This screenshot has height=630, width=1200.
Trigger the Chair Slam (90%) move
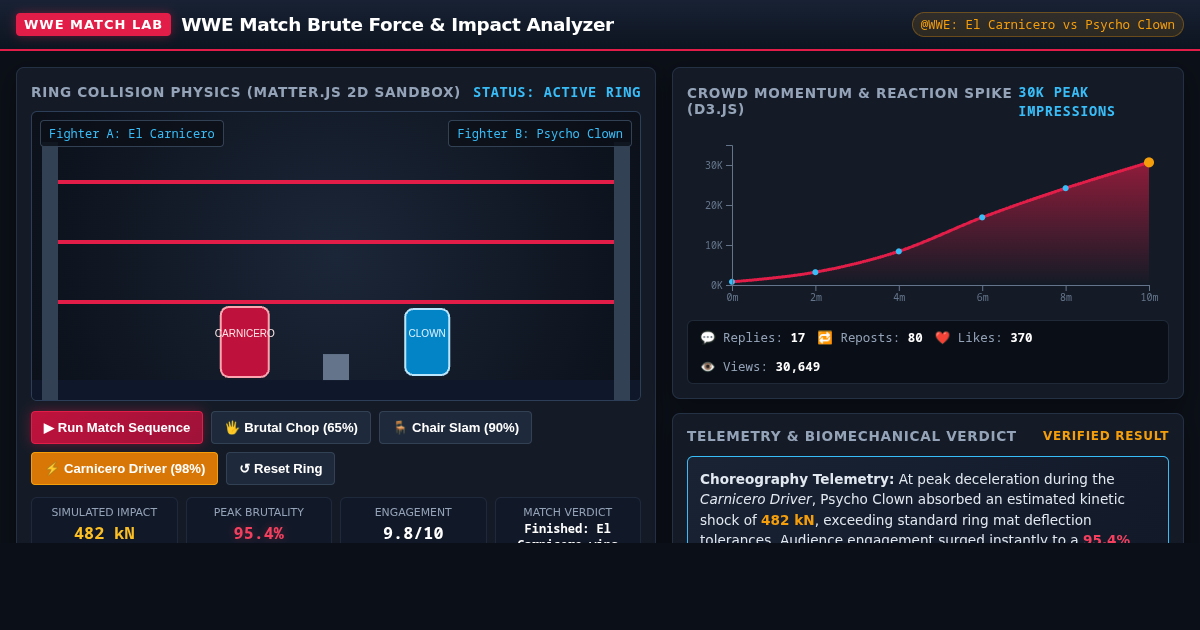[x=455, y=428]
